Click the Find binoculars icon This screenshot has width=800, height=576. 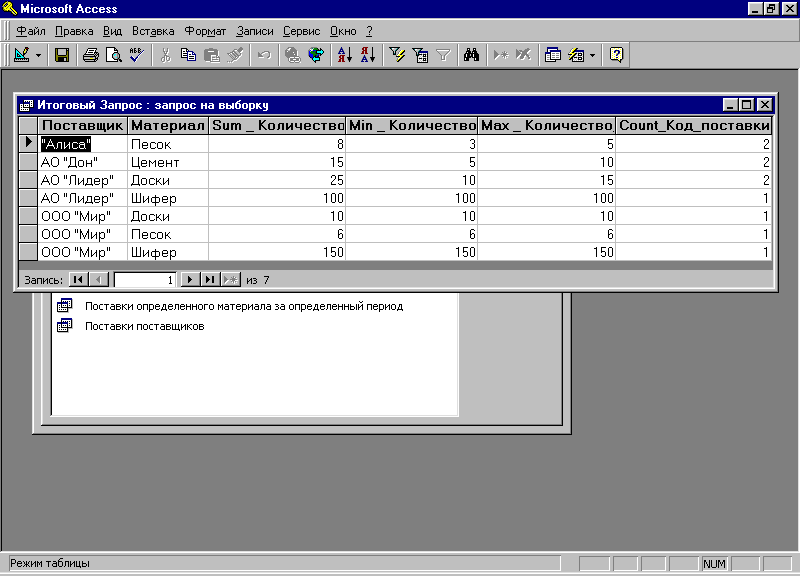pos(471,55)
